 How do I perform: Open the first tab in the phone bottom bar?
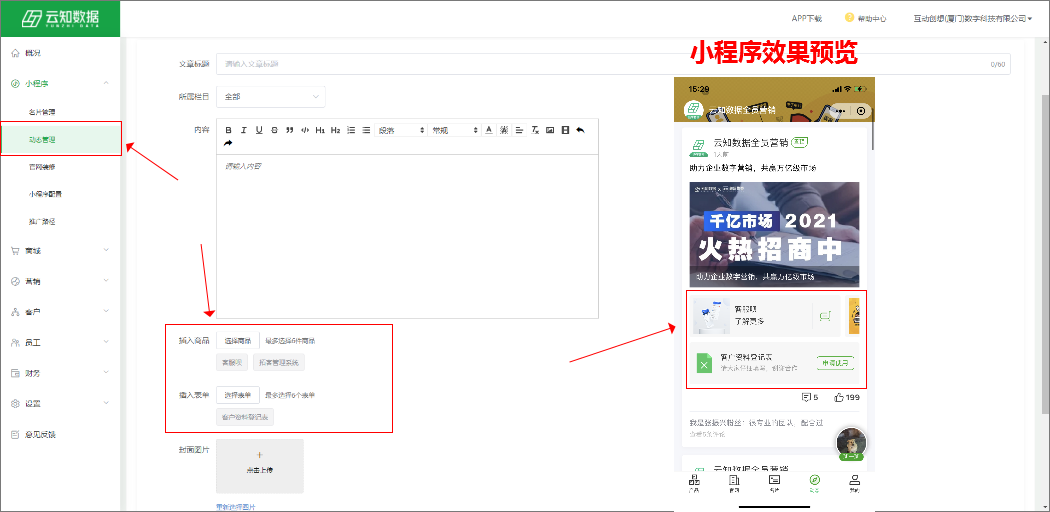694,483
